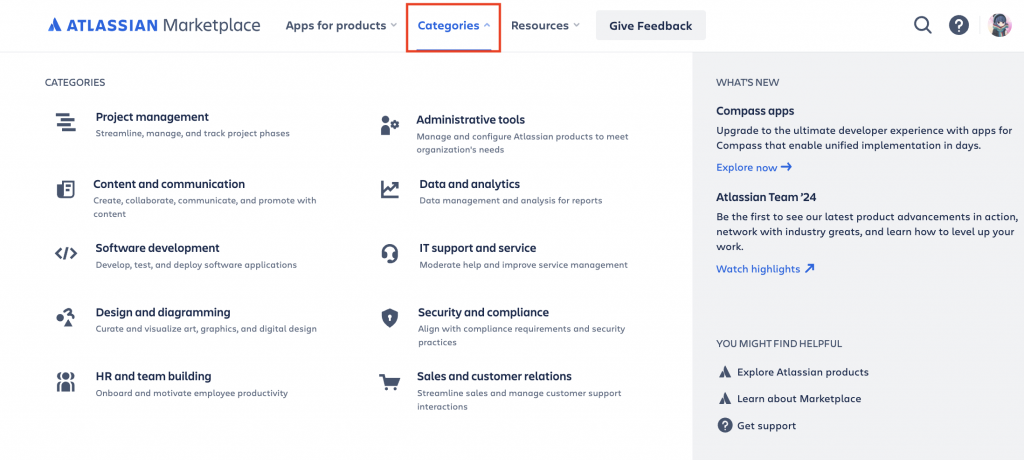Click the Give Feedback button
The width and height of the screenshot is (1024, 460).
point(650,26)
